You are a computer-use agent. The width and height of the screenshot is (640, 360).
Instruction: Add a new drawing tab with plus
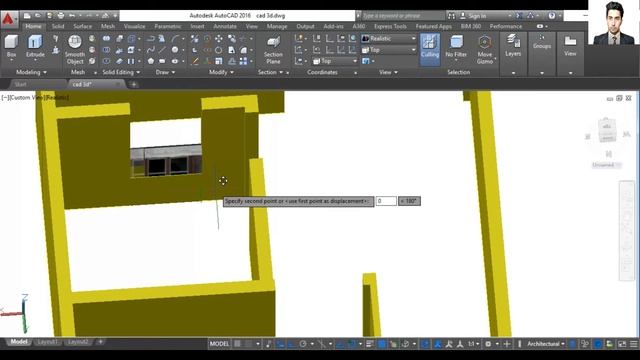[x=133, y=84]
